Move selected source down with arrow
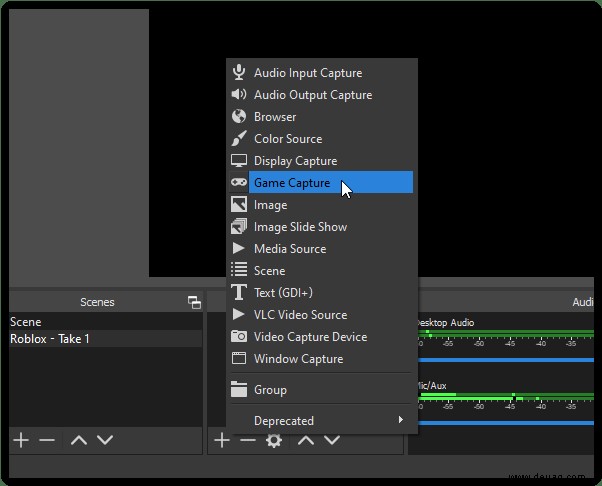The width and height of the screenshot is (602, 486). pos(332,440)
